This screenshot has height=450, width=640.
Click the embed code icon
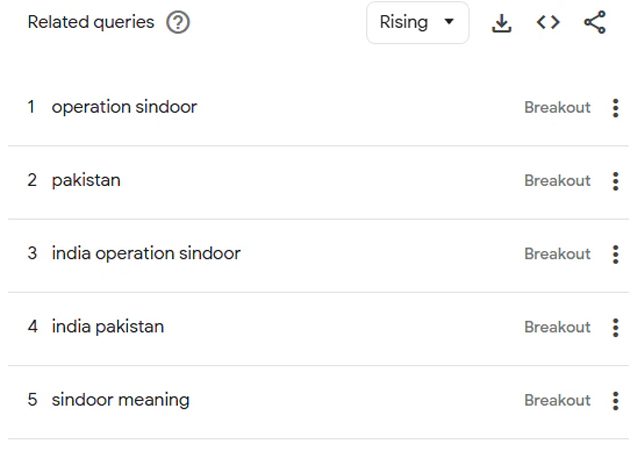tap(548, 22)
